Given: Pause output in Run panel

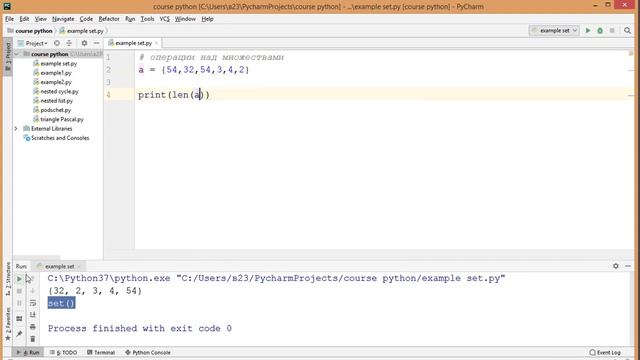Looking at the screenshot, I should point(19,303).
